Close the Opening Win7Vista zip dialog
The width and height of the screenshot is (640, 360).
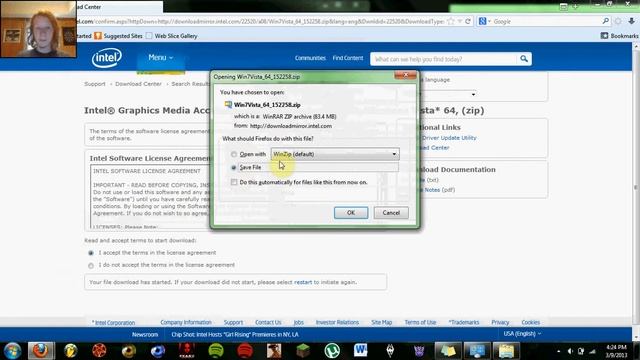click(406, 75)
